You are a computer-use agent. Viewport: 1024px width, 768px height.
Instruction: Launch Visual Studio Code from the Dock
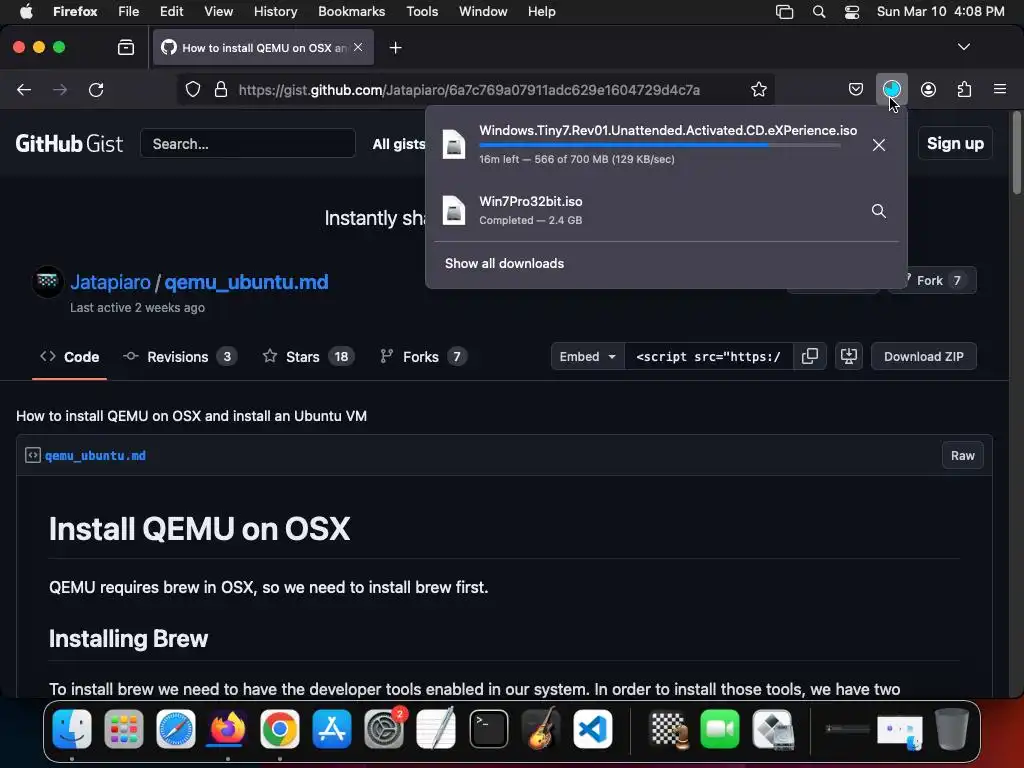[593, 729]
